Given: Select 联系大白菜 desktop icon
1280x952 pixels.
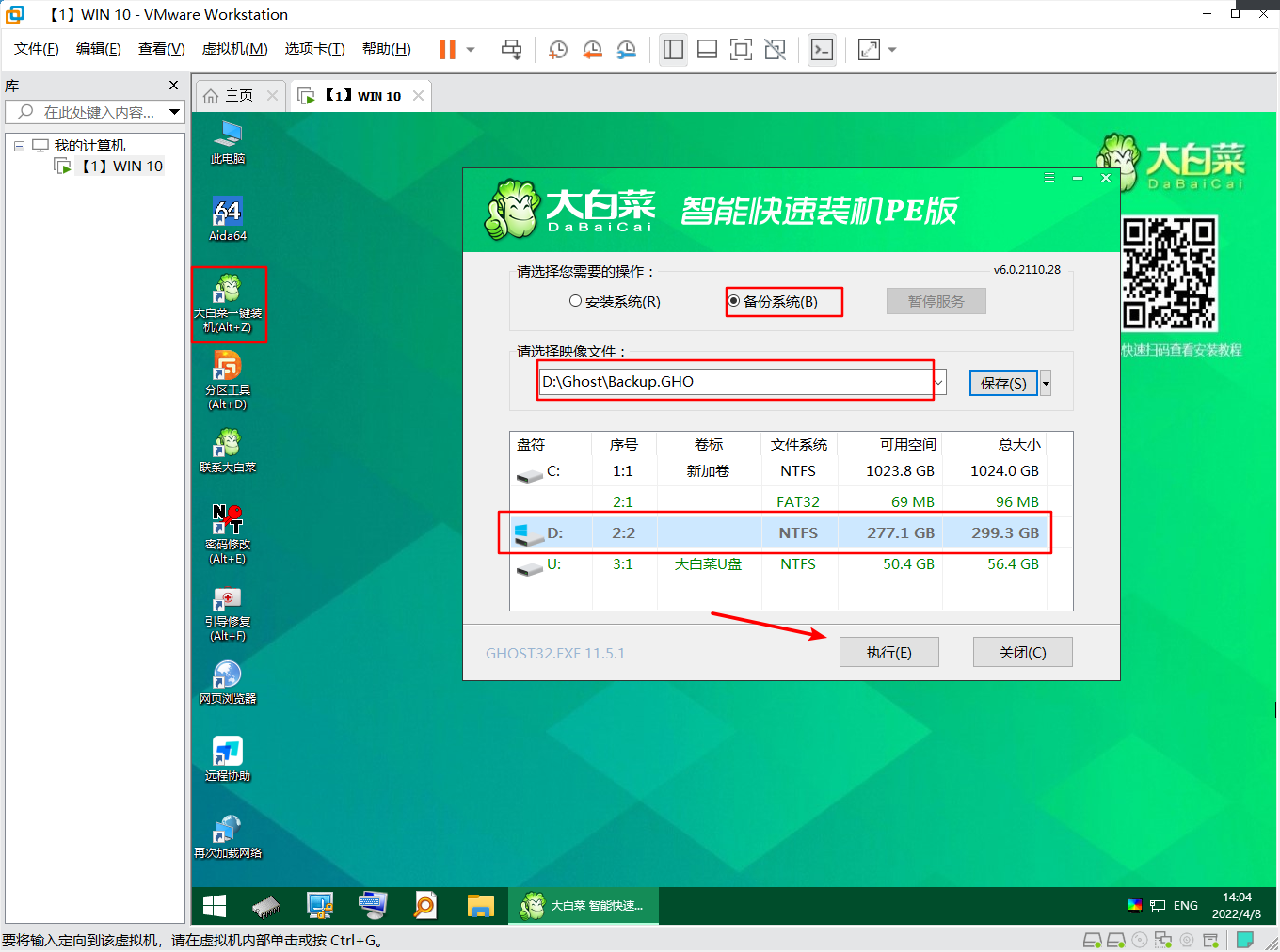Looking at the screenshot, I should 228,451.
